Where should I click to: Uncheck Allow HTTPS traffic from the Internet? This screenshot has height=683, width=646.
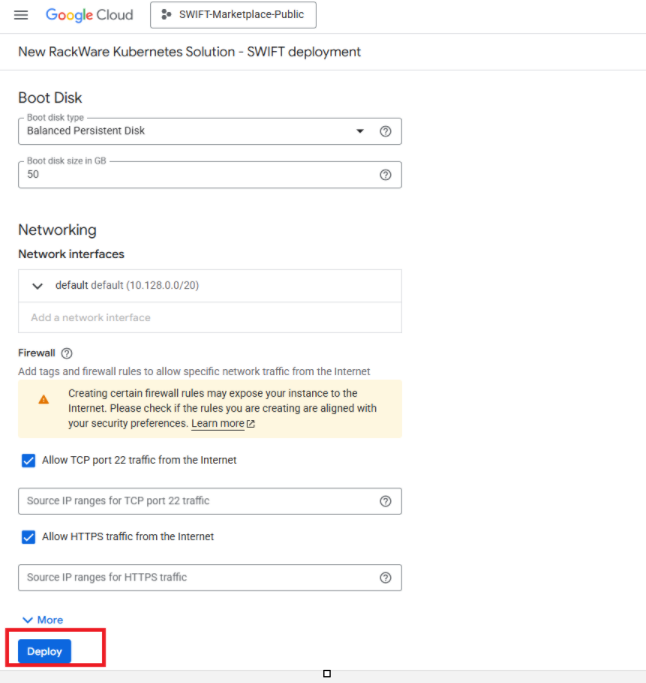pos(28,537)
